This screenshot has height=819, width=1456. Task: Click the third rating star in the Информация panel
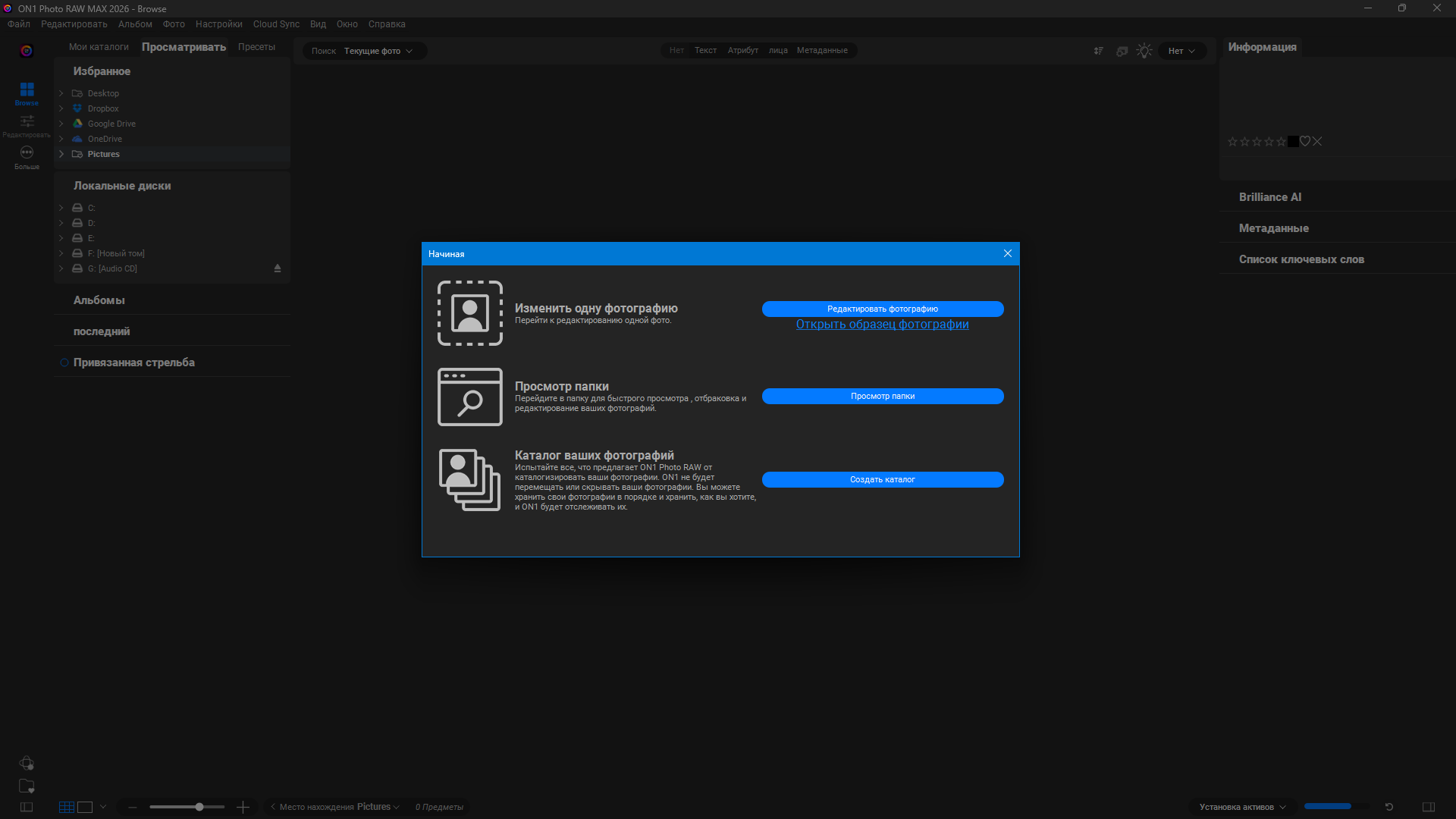click(x=1257, y=142)
